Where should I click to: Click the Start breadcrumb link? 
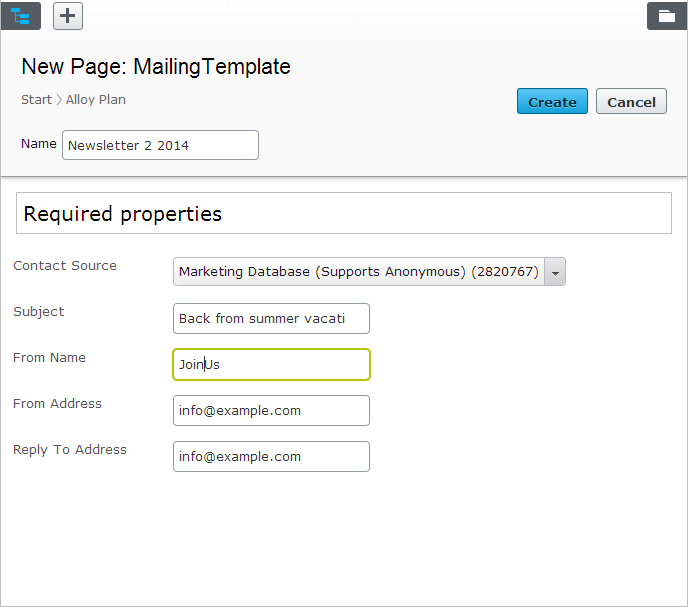click(36, 100)
